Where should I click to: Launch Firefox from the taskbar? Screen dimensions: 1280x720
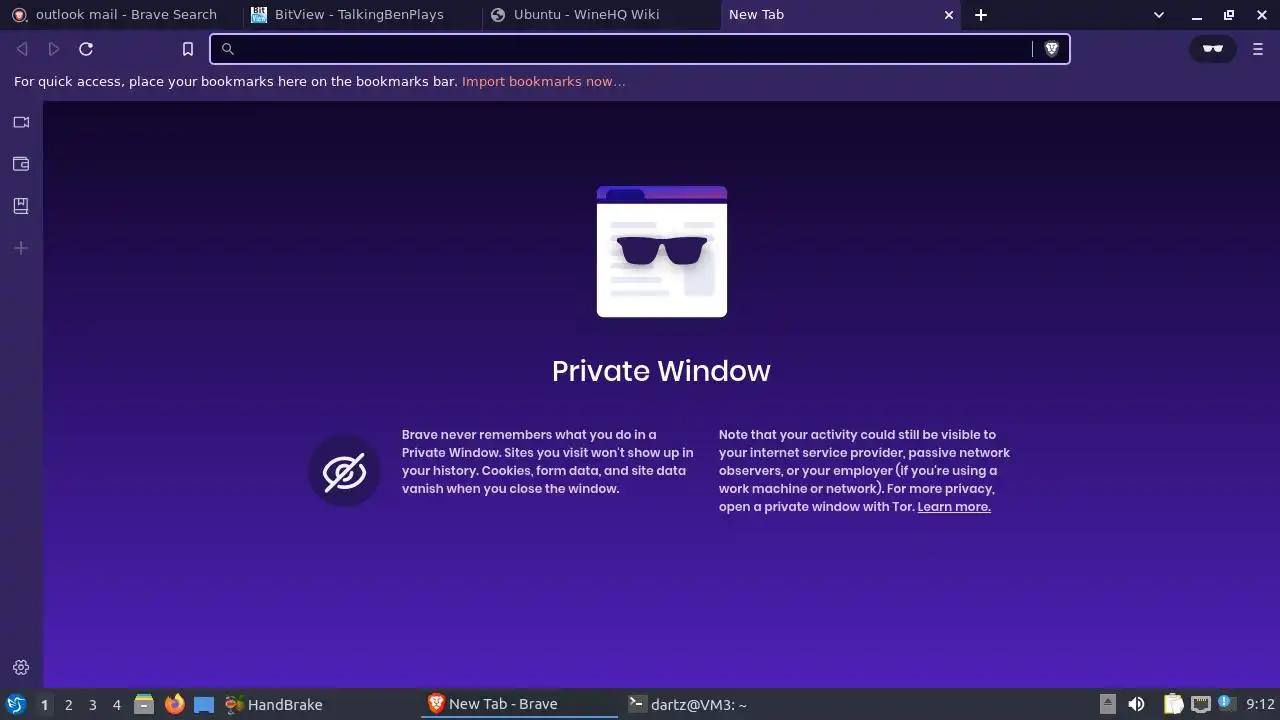[x=174, y=705]
